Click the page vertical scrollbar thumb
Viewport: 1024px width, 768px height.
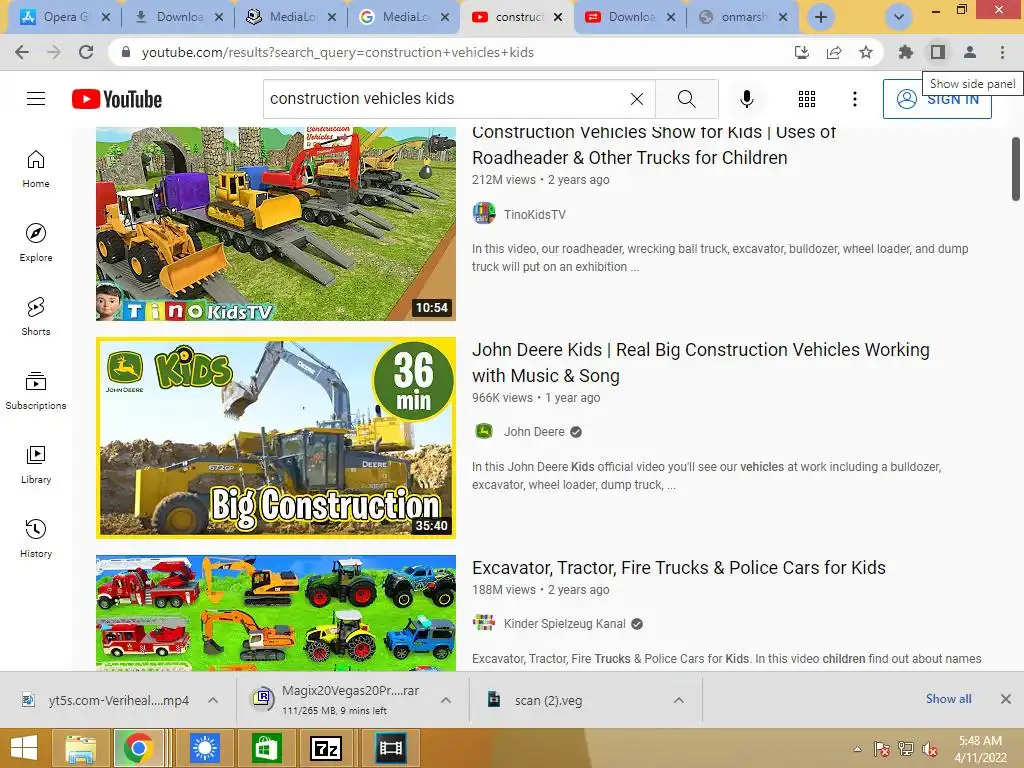click(x=1016, y=168)
